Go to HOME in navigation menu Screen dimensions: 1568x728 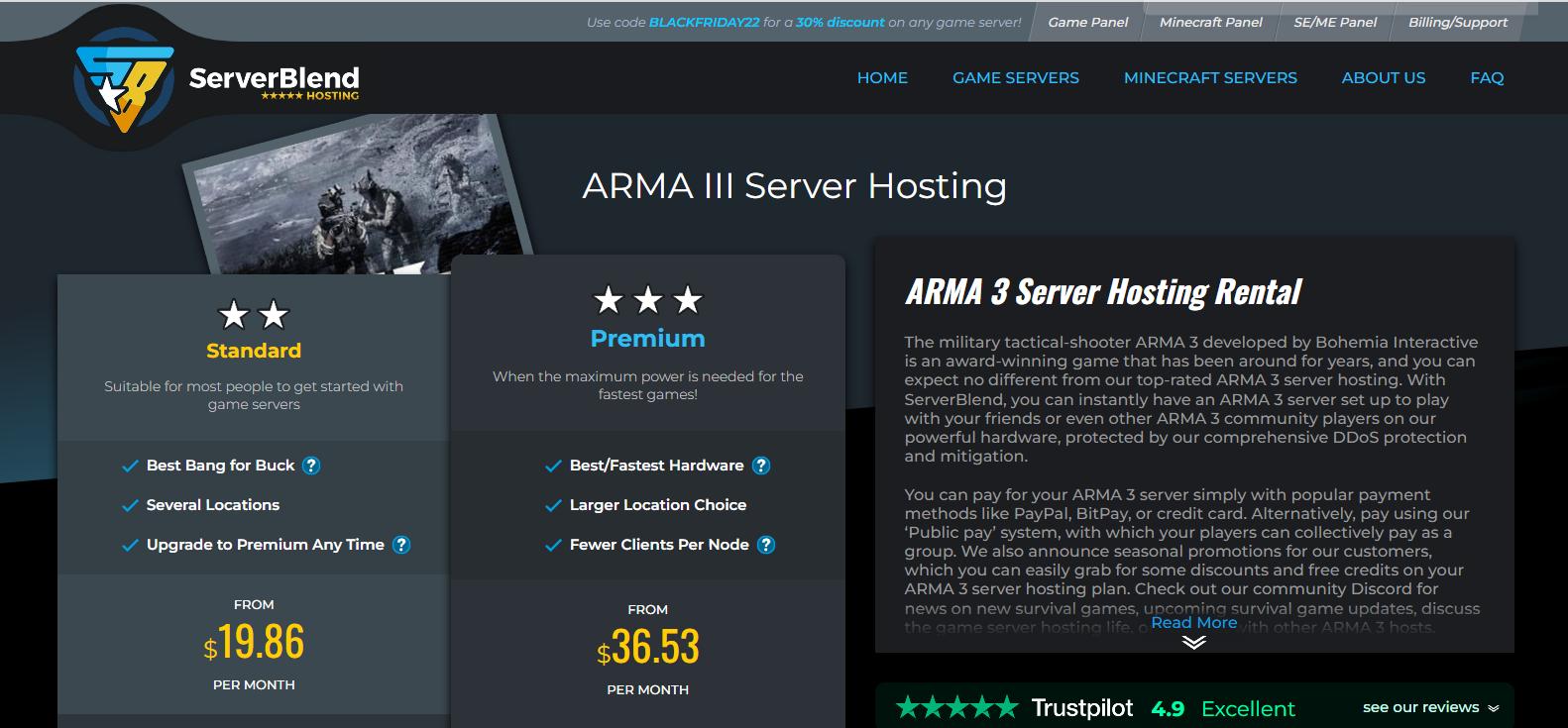coord(882,77)
